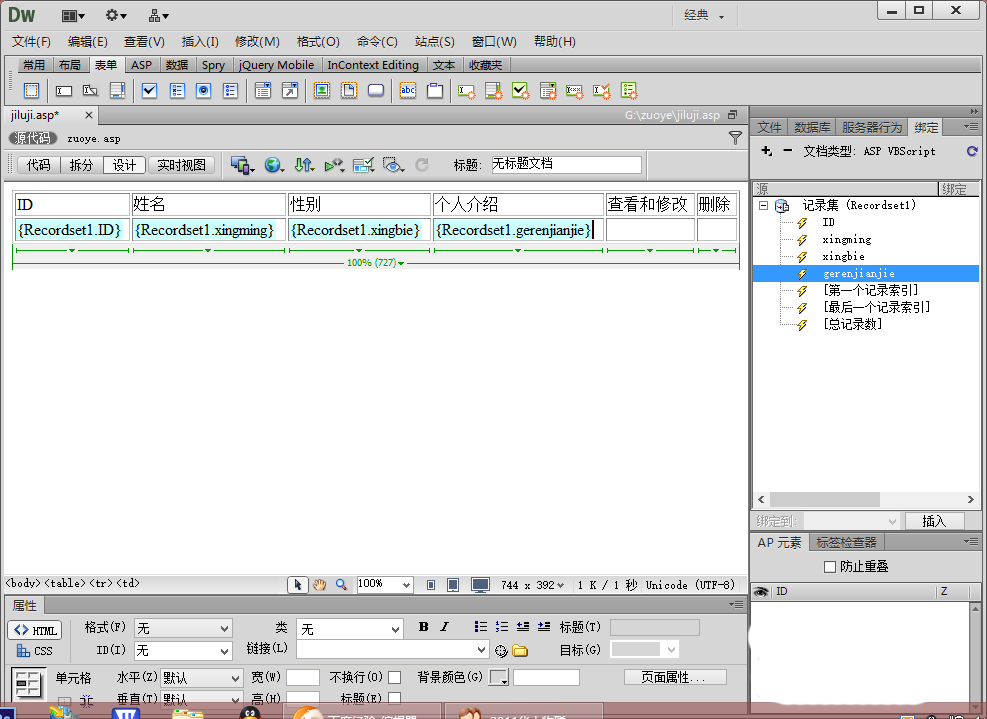
Task: Click the refresh icon in Bindings panel
Action: click(972, 151)
